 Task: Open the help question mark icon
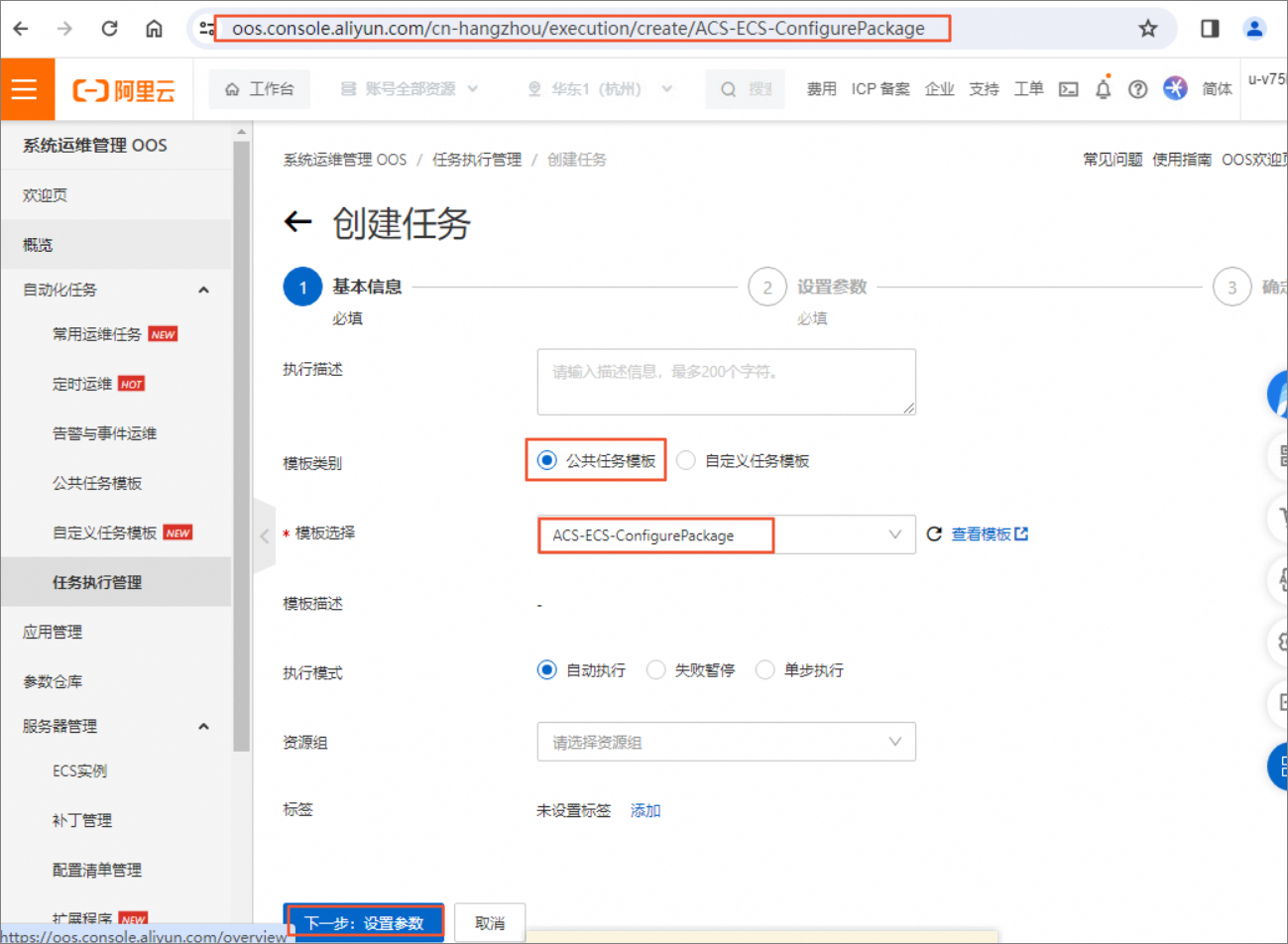coord(1138,89)
